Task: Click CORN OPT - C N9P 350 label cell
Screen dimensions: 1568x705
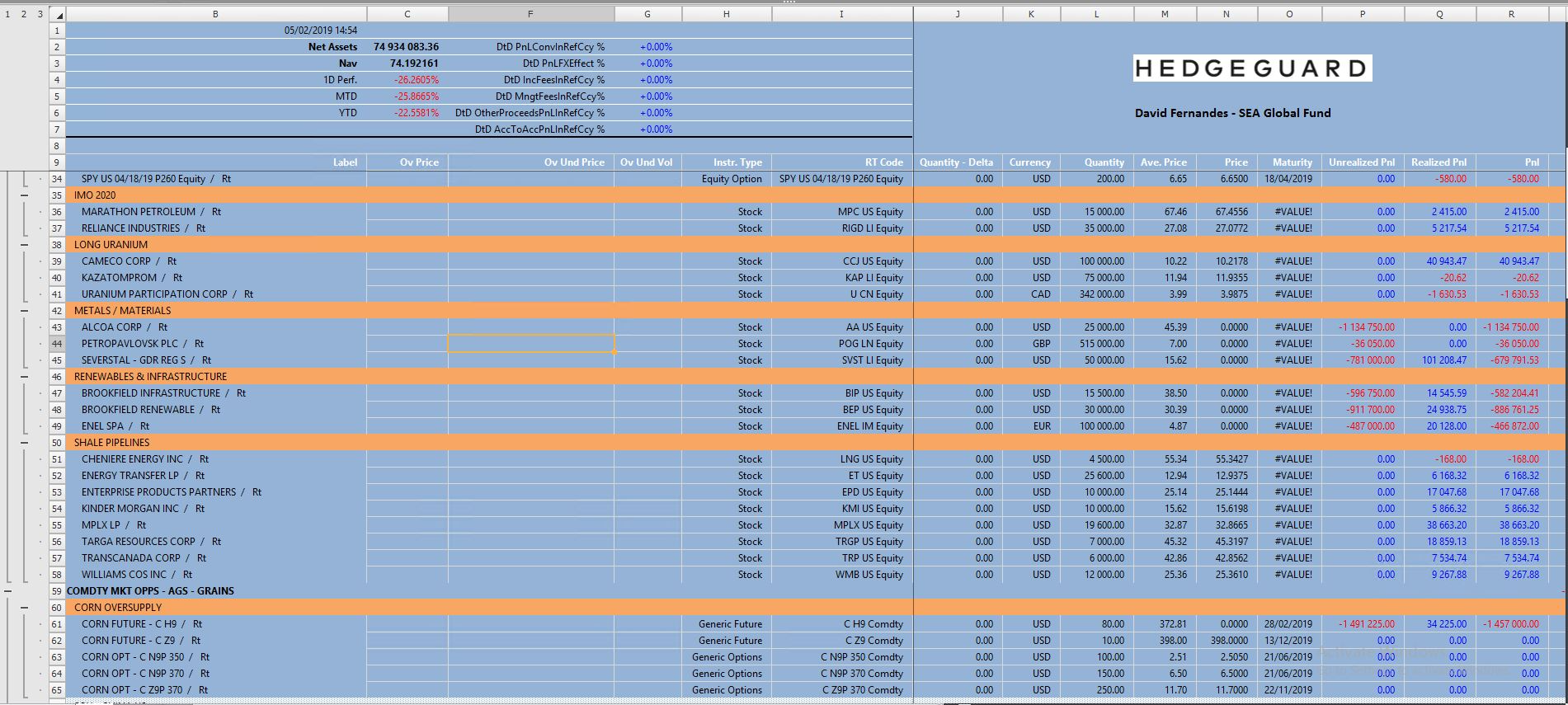Action: (216, 657)
